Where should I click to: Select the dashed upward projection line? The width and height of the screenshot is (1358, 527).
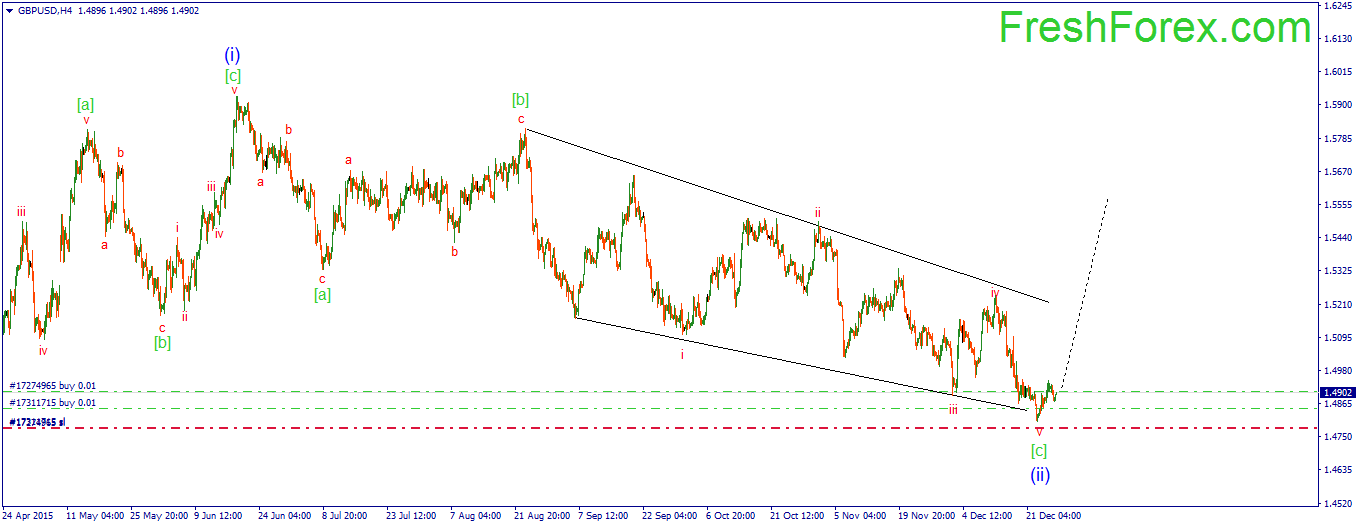(x=1085, y=292)
